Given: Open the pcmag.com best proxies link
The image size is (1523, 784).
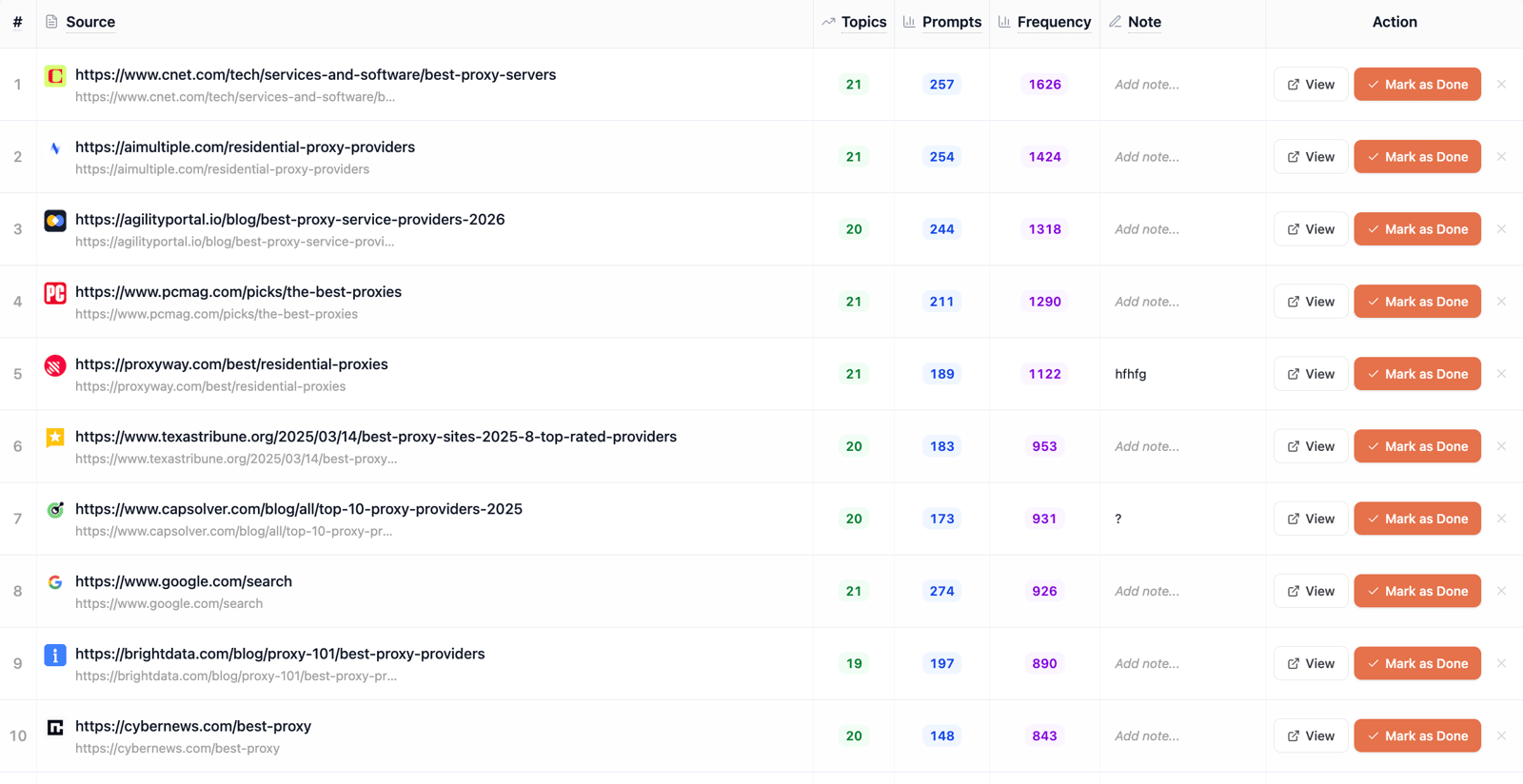Looking at the screenshot, I should pos(238,292).
